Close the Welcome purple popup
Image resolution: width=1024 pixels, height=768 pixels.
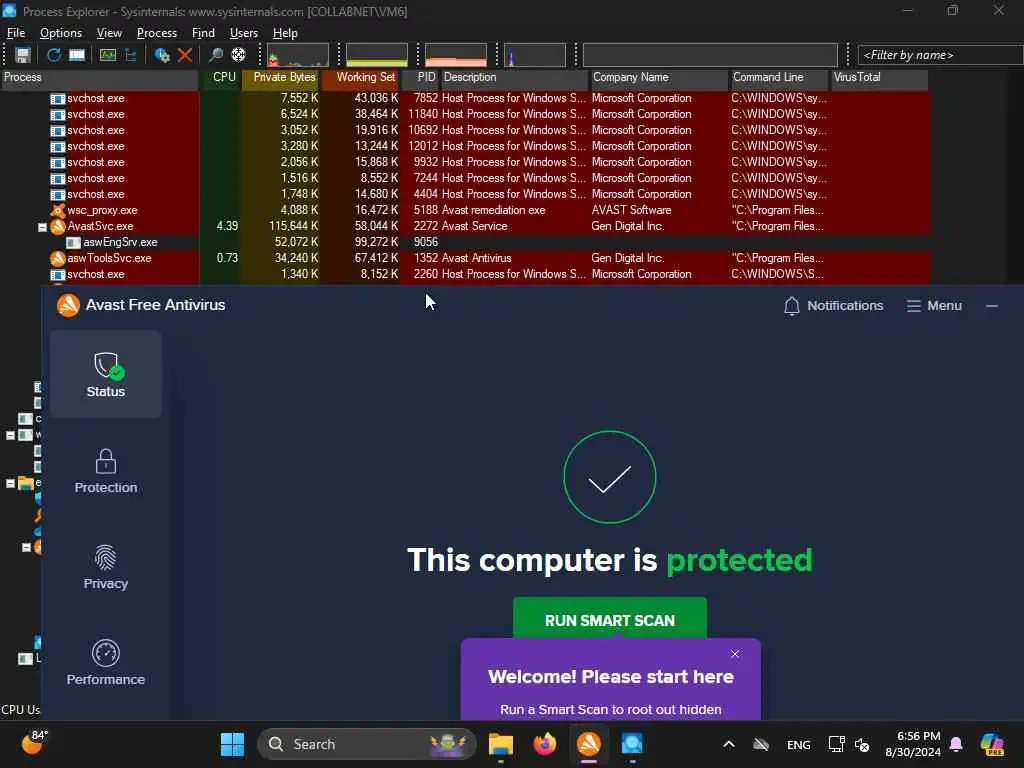[735, 654]
